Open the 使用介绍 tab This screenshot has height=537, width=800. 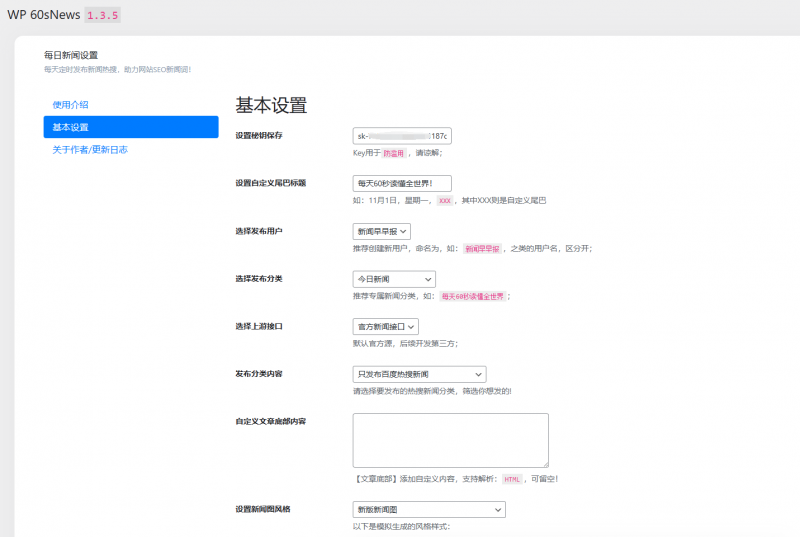click(x=70, y=105)
